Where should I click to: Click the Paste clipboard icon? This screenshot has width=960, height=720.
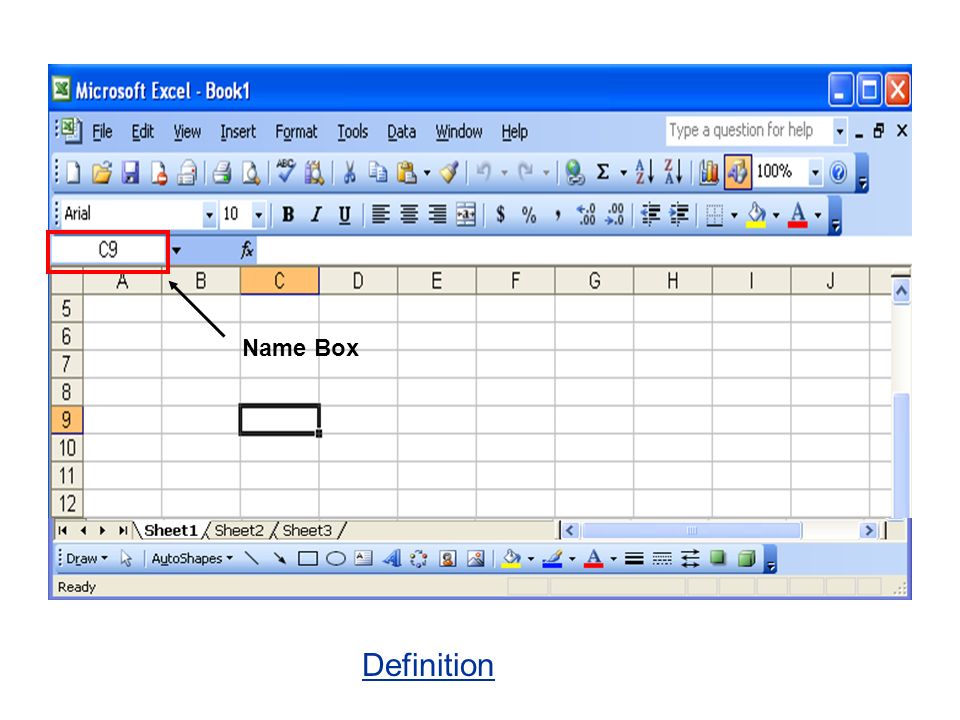407,173
